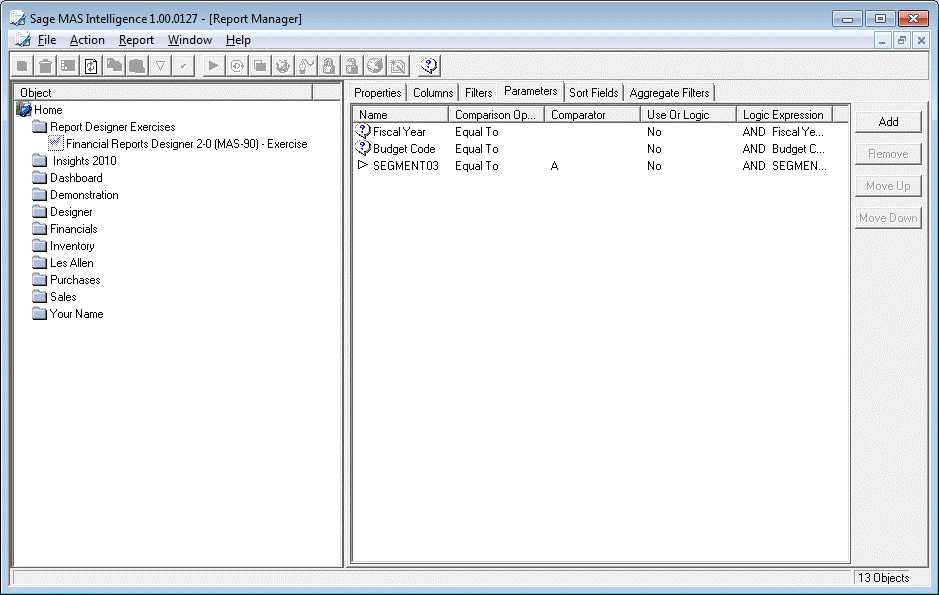Viewport: 939px width, 595px height.
Task: Select the Financial Reports Designer 2-0 report
Action: (x=186, y=144)
